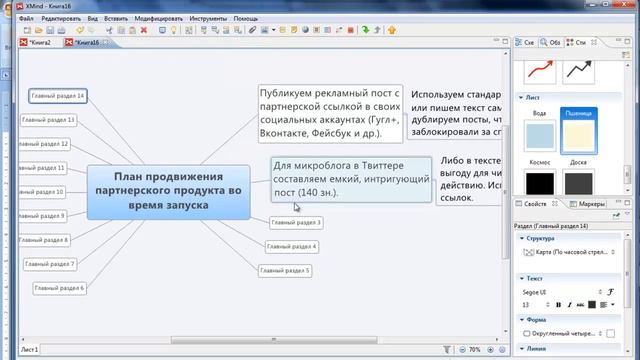Create a new workbook from the toolbar

[x=27, y=30]
